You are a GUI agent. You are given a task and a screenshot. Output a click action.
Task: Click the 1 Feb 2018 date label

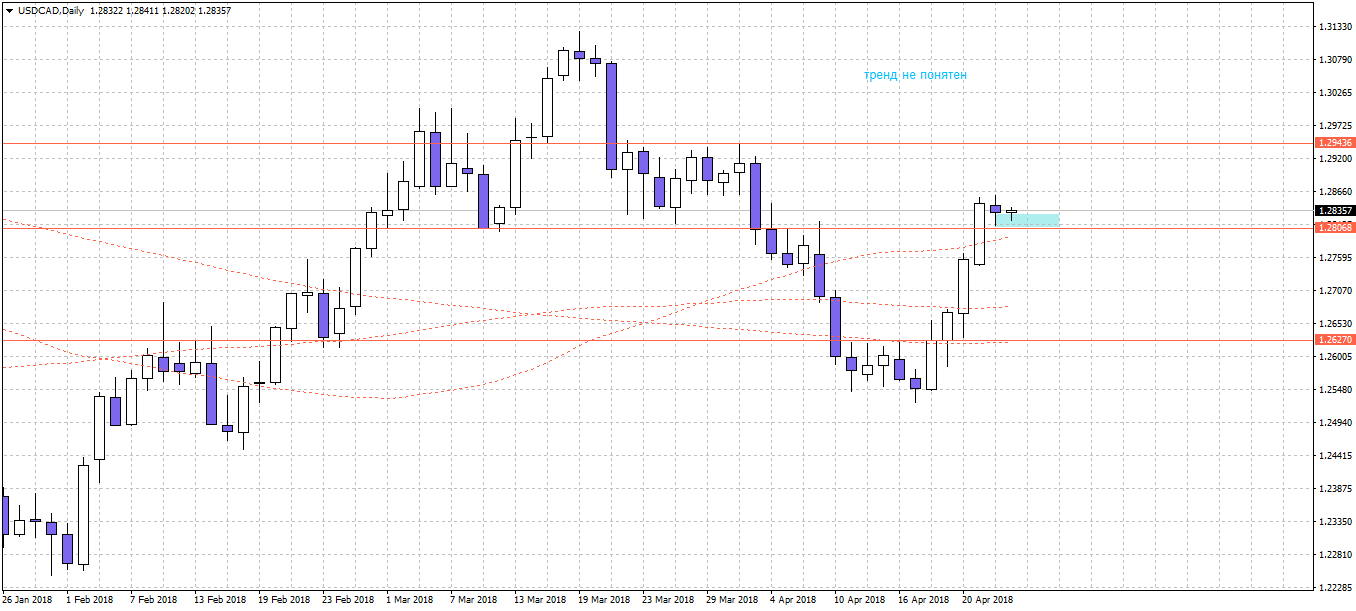click(90, 600)
